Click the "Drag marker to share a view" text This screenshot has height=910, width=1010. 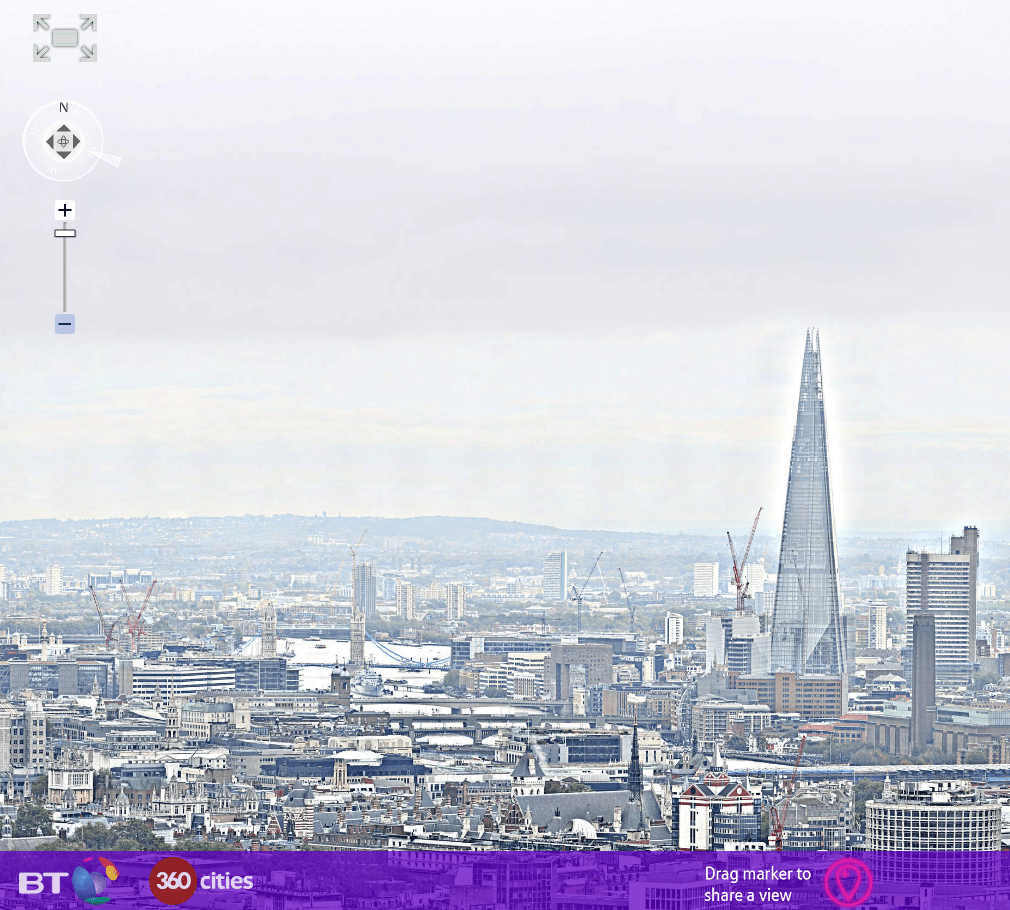[x=757, y=884]
